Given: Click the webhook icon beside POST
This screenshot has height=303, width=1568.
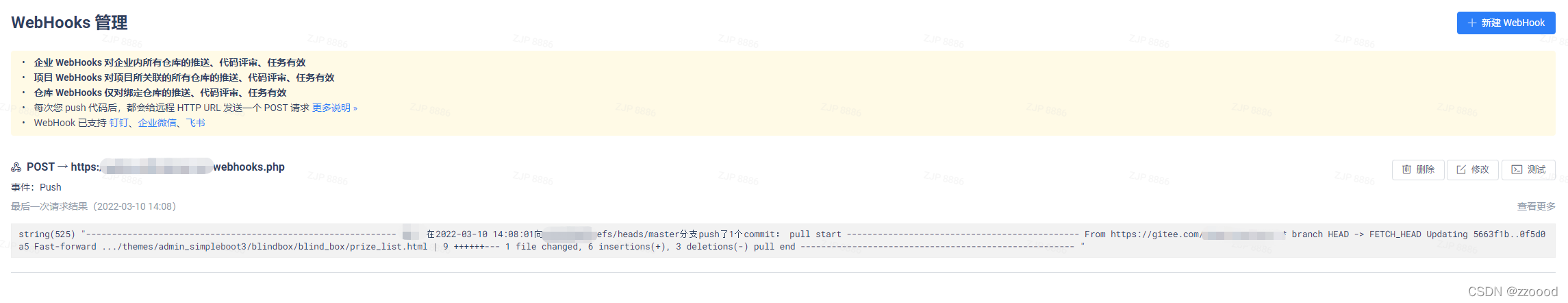Looking at the screenshot, I should [x=16, y=167].
